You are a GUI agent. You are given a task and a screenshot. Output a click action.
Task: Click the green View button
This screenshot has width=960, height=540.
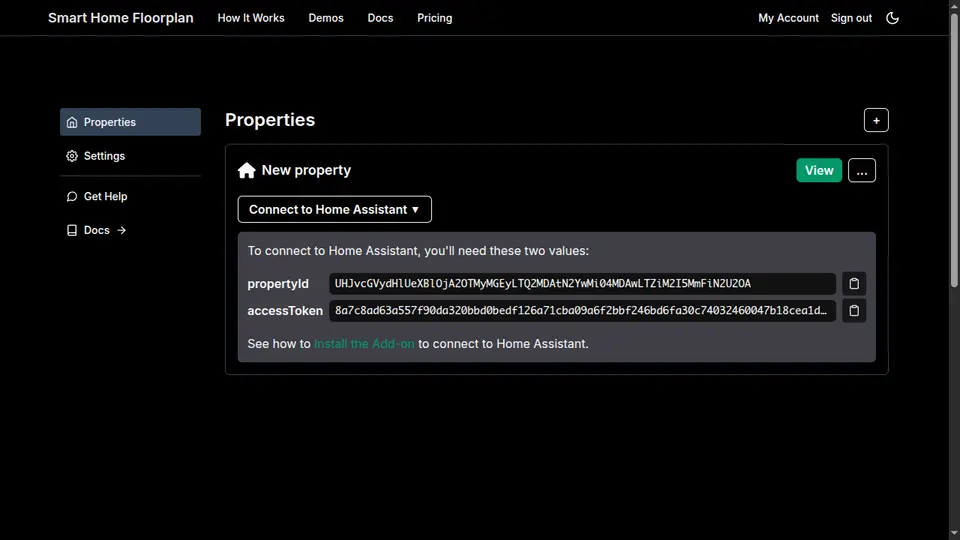[x=819, y=171]
